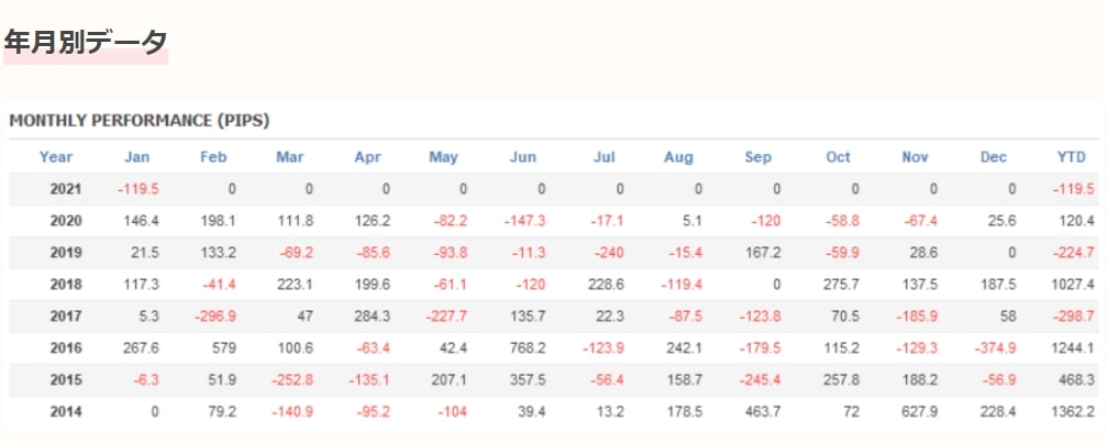Select the 2016 year row label
The image size is (1107, 443).
point(65,347)
